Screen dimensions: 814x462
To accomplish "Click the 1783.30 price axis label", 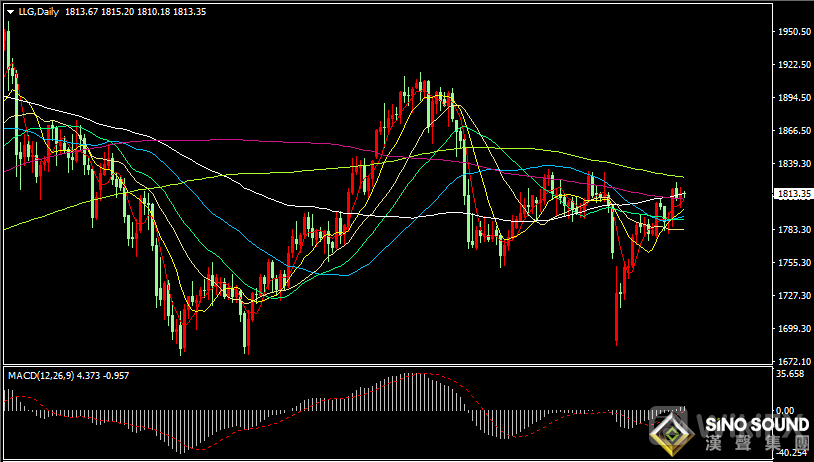I will (x=792, y=230).
